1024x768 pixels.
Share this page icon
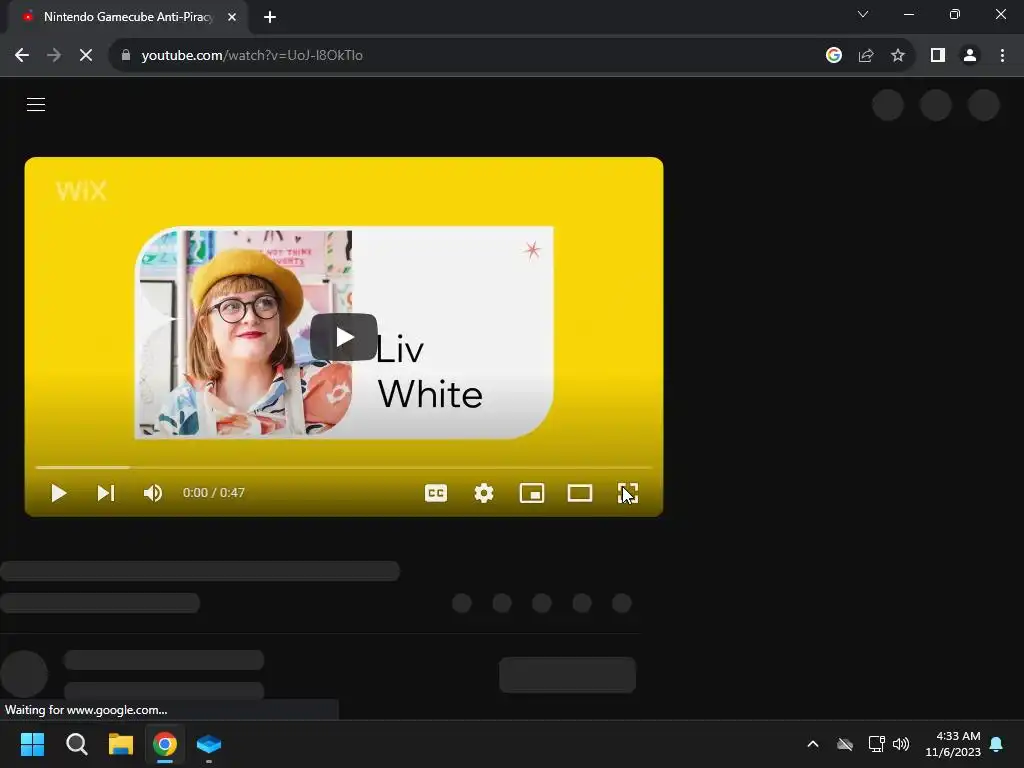866,56
